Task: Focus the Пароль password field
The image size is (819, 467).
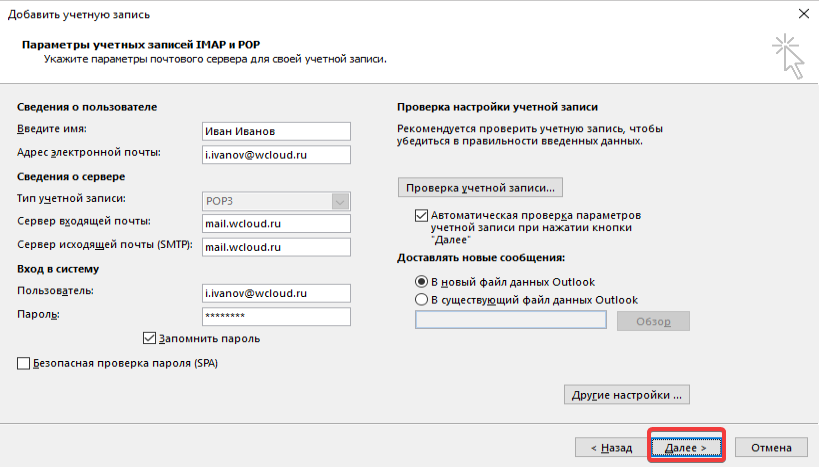Action: click(x=275, y=316)
